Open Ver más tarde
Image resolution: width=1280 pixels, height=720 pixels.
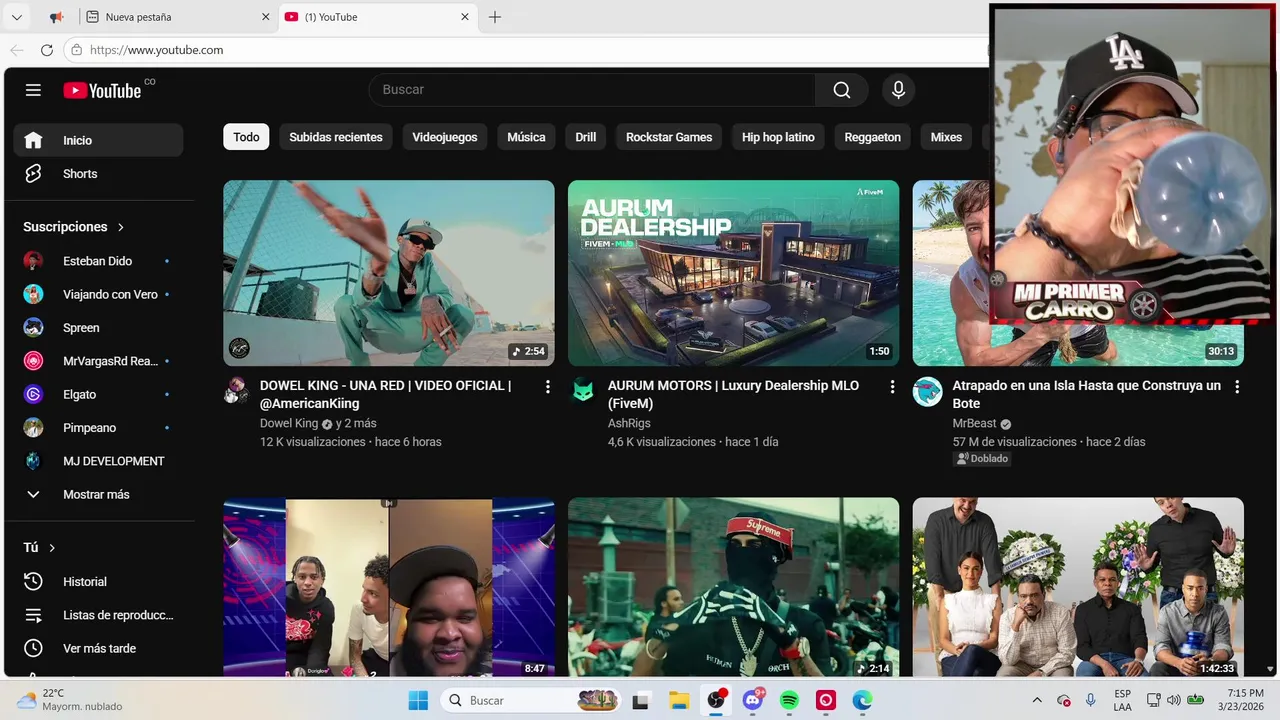click(98, 648)
